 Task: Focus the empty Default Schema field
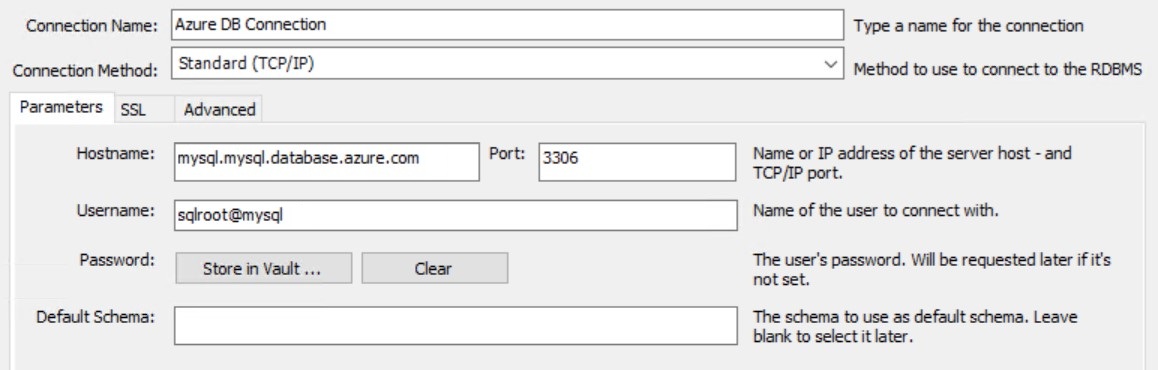tap(456, 326)
